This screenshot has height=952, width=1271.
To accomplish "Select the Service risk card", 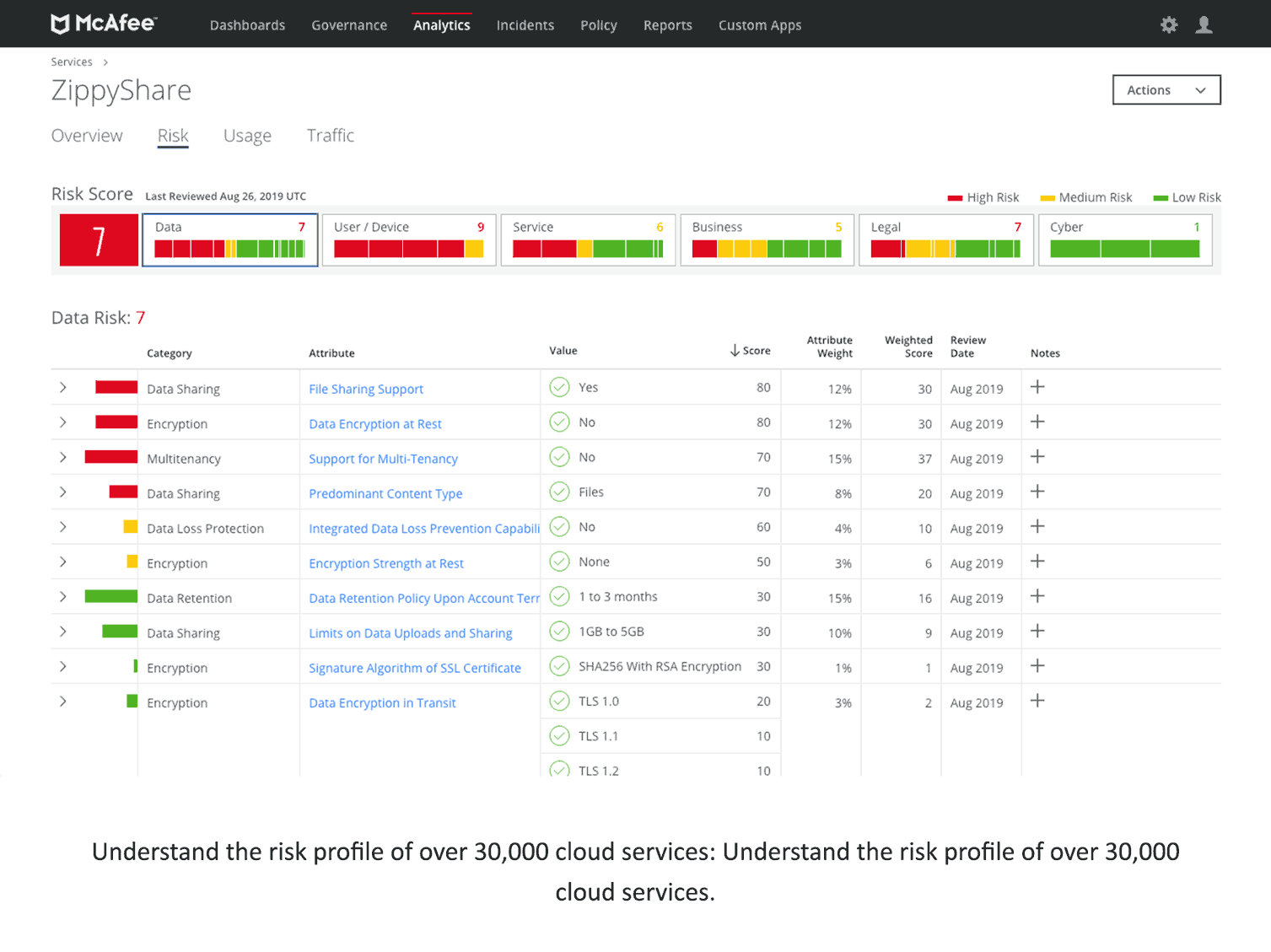I will tap(588, 240).
